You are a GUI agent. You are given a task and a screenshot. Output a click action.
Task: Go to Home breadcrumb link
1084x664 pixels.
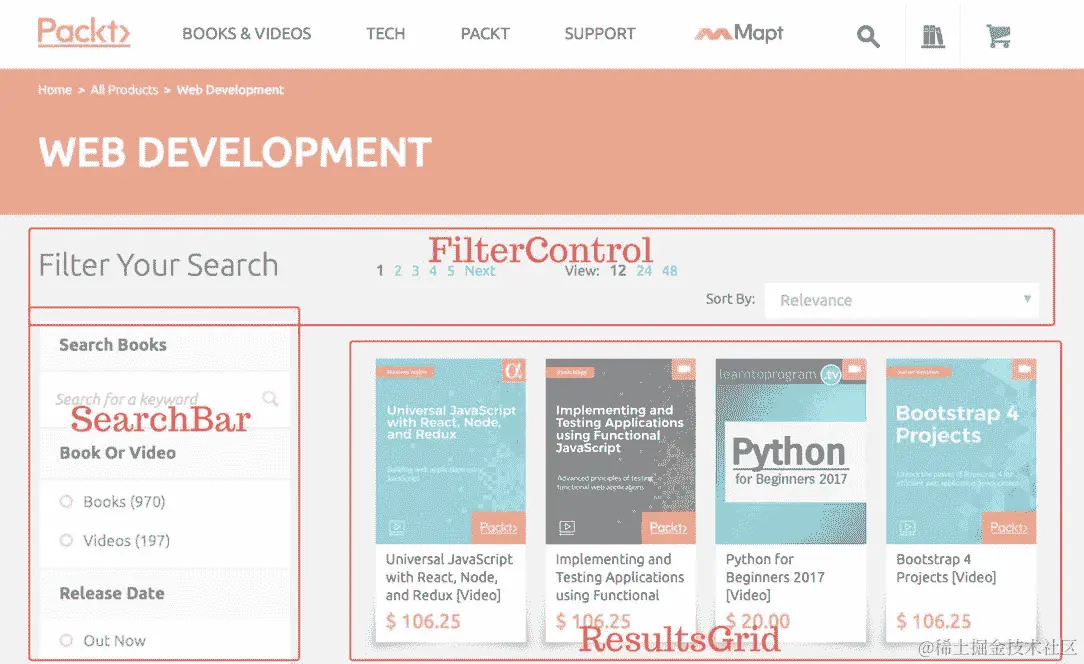[x=55, y=90]
